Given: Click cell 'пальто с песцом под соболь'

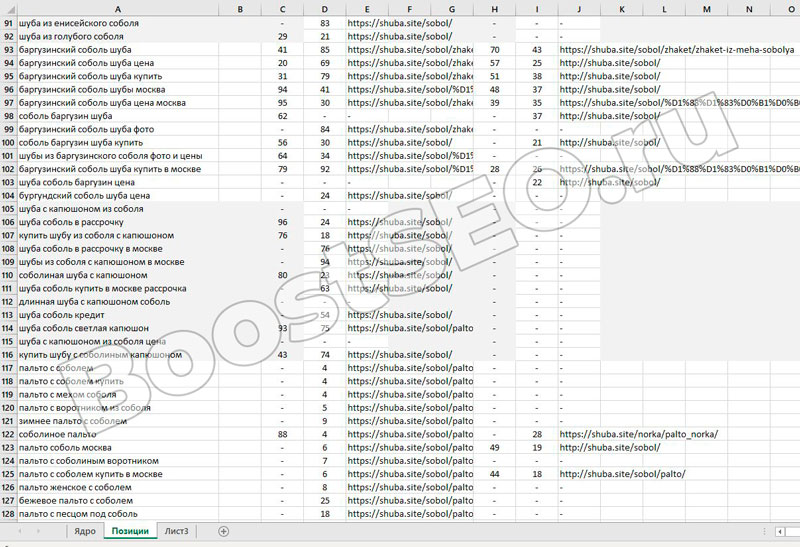Looking at the screenshot, I should click(x=118, y=514).
